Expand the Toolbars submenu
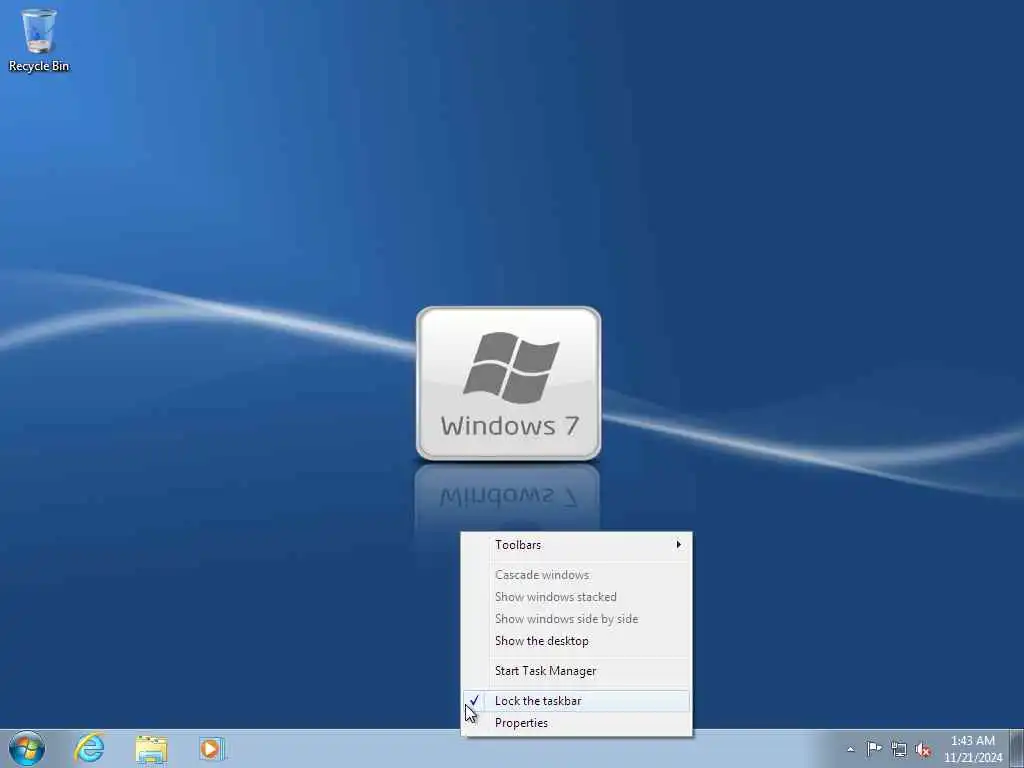 pos(577,545)
